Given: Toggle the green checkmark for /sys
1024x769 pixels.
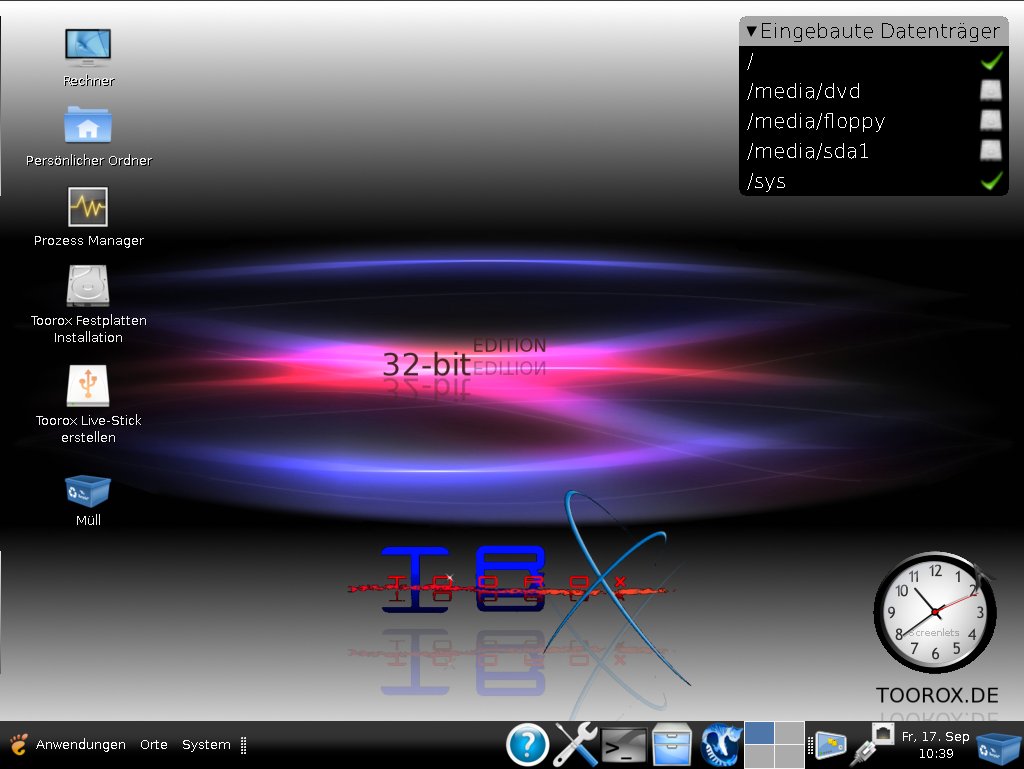Looking at the screenshot, I should point(991,181).
